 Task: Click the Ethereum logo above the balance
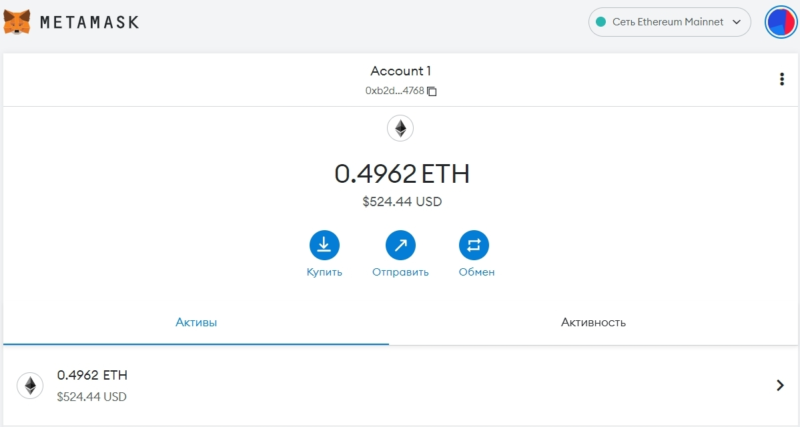point(401,128)
